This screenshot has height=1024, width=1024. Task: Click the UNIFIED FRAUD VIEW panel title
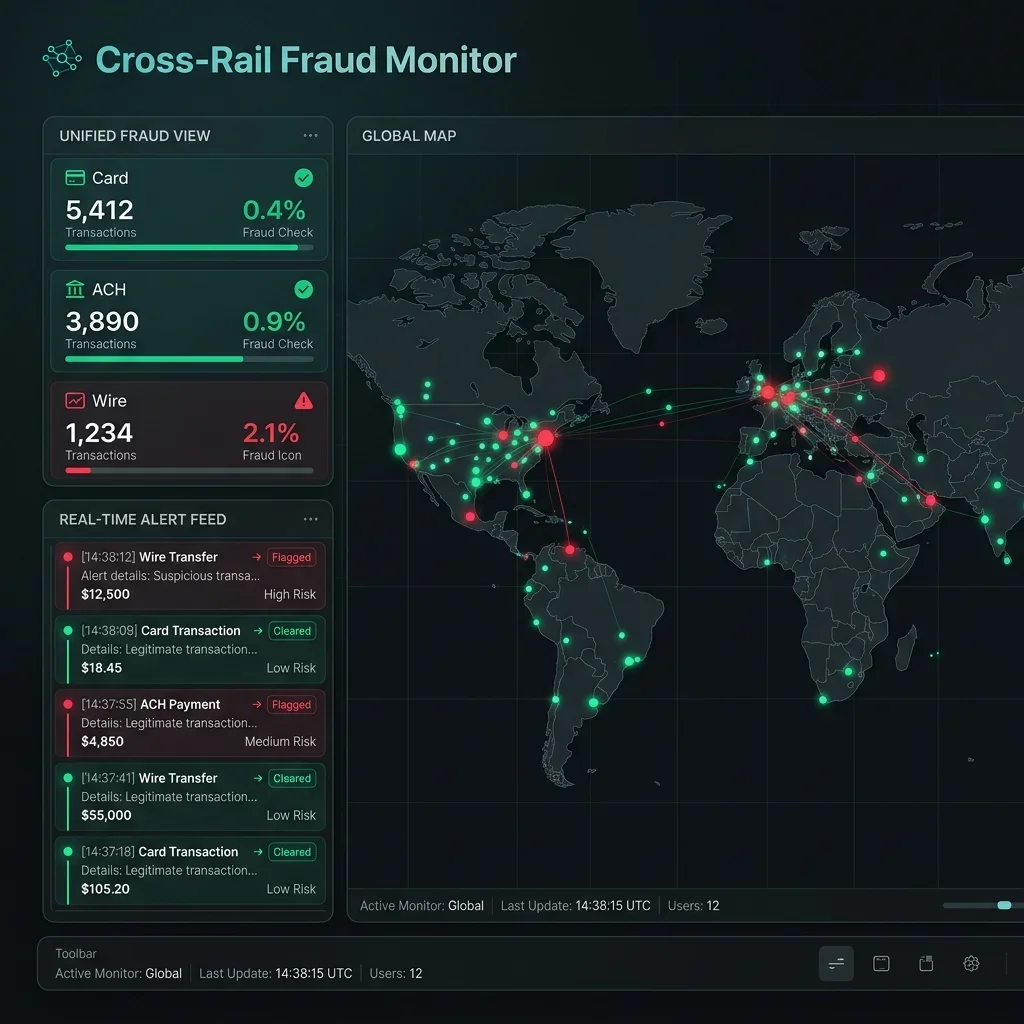[135, 136]
